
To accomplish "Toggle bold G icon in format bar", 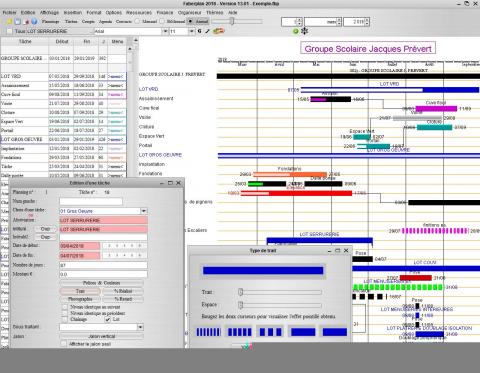I will tap(199, 31).
